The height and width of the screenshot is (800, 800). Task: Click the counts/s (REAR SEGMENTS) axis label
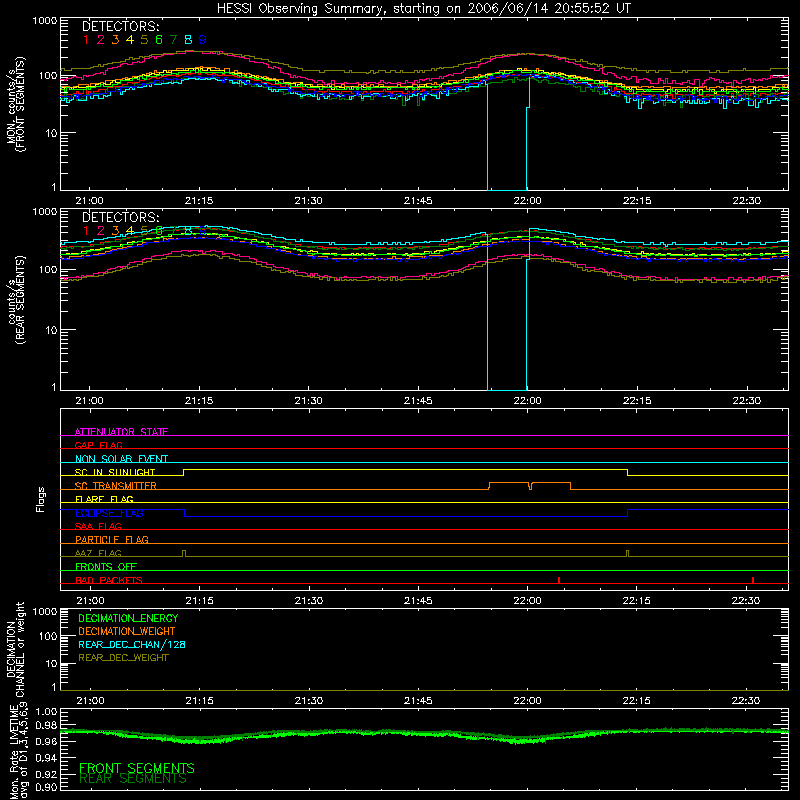point(16,300)
